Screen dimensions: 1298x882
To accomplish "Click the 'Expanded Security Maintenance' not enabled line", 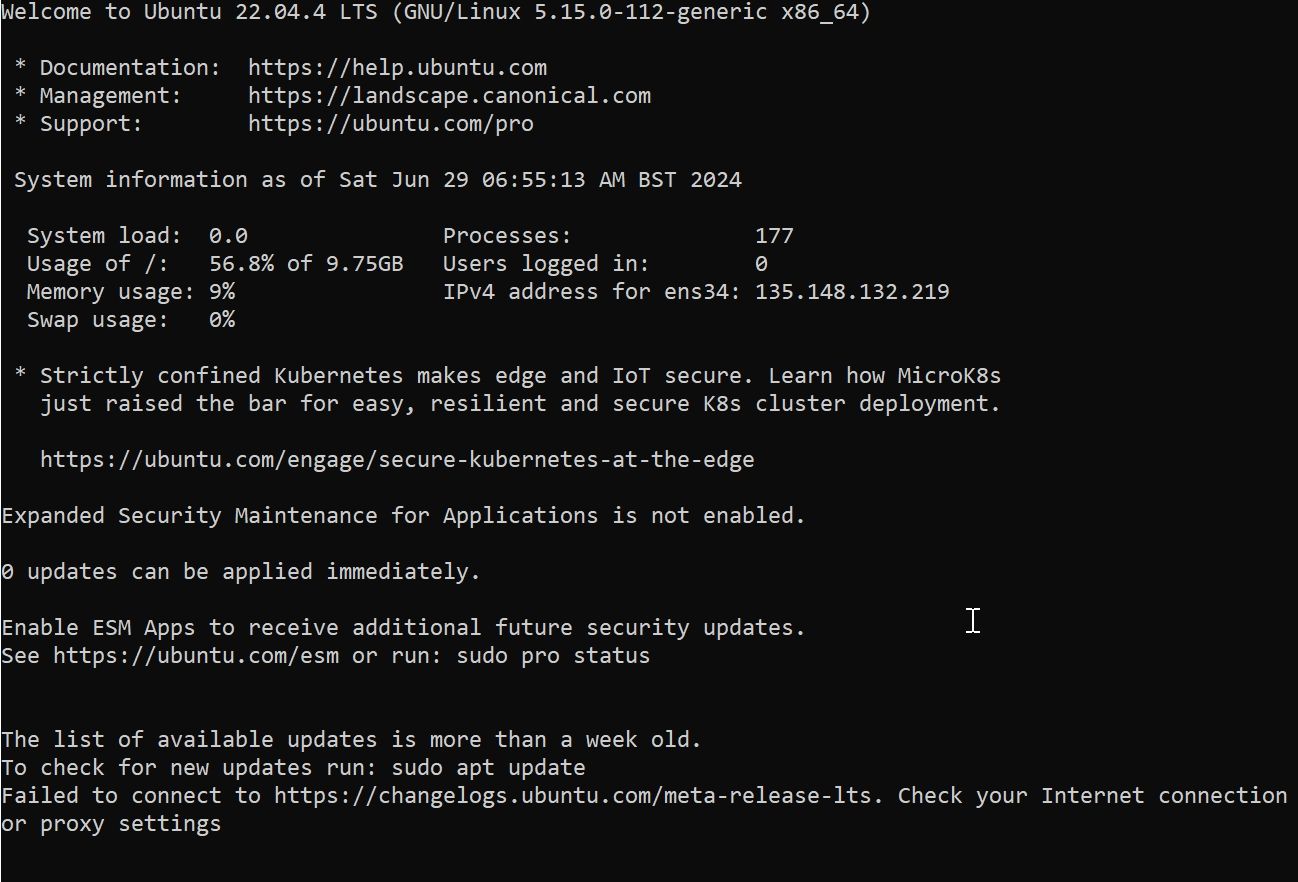I will tap(403, 516).
